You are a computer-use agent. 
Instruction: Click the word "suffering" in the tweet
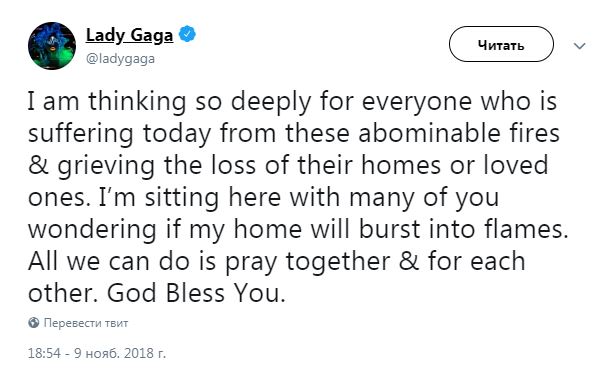[81, 134]
